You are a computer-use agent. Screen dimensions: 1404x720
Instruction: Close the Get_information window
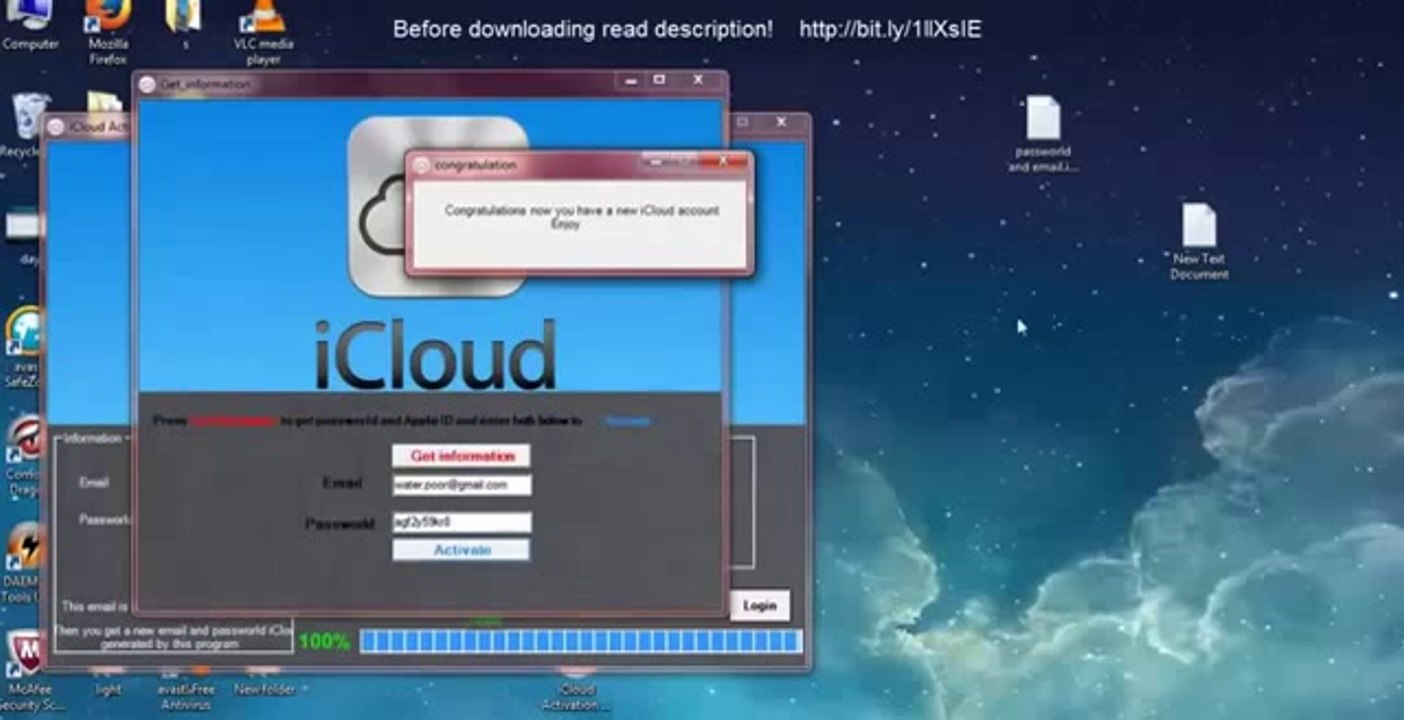click(x=699, y=80)
